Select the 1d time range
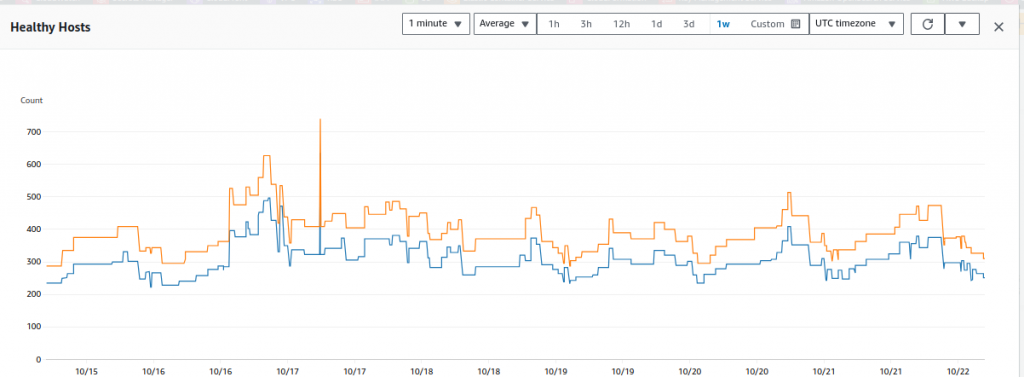1024x377 pixels. point(656,24)
